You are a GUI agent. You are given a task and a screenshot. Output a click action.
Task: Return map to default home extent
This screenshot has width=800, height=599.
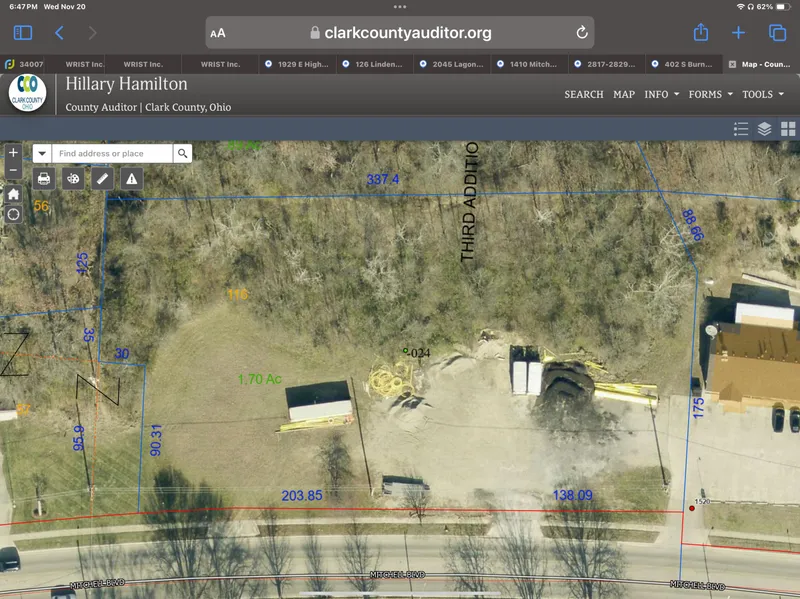click(13, 194)
